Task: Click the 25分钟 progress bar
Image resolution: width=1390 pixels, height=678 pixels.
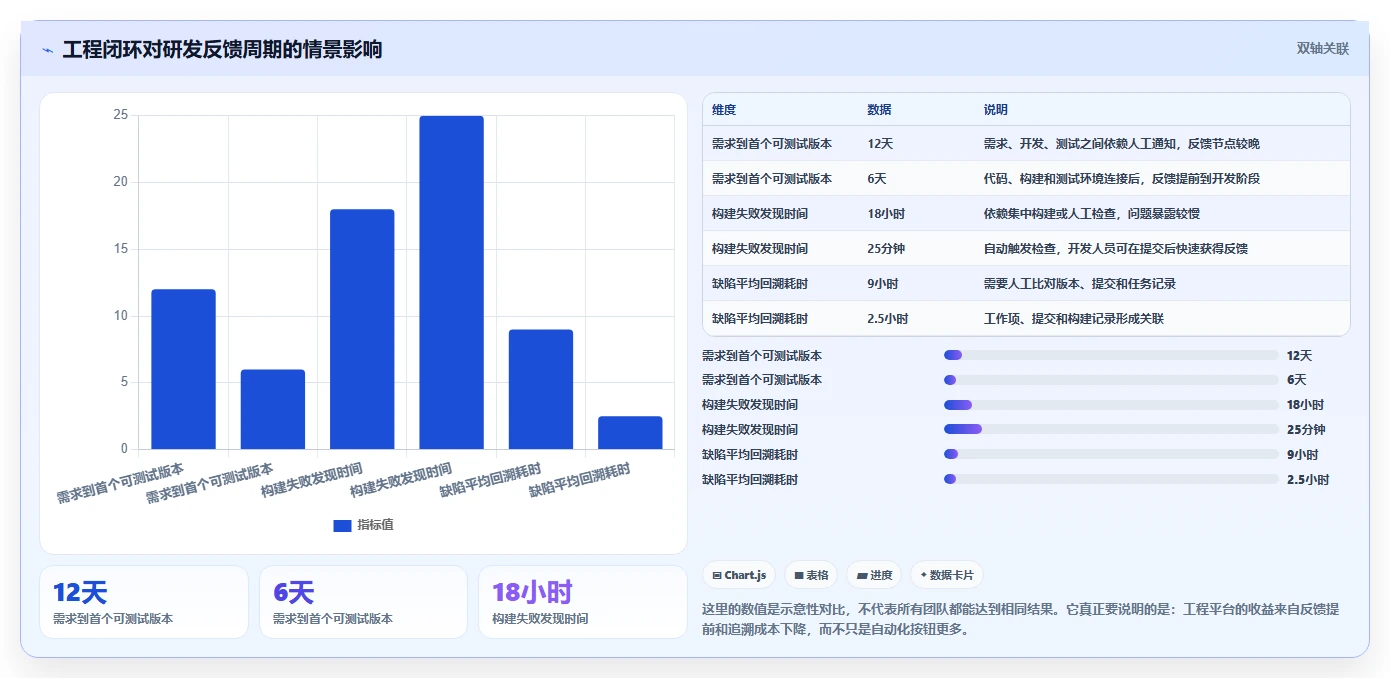Action: (x=1111, y=429)
